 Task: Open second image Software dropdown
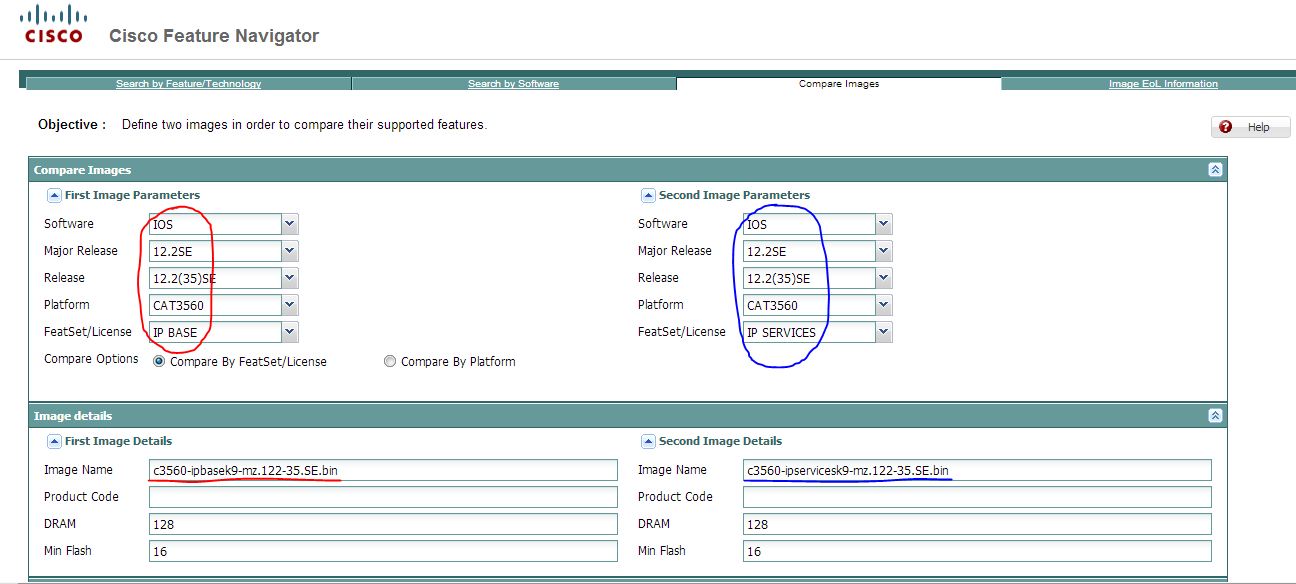tap(883, 224)
